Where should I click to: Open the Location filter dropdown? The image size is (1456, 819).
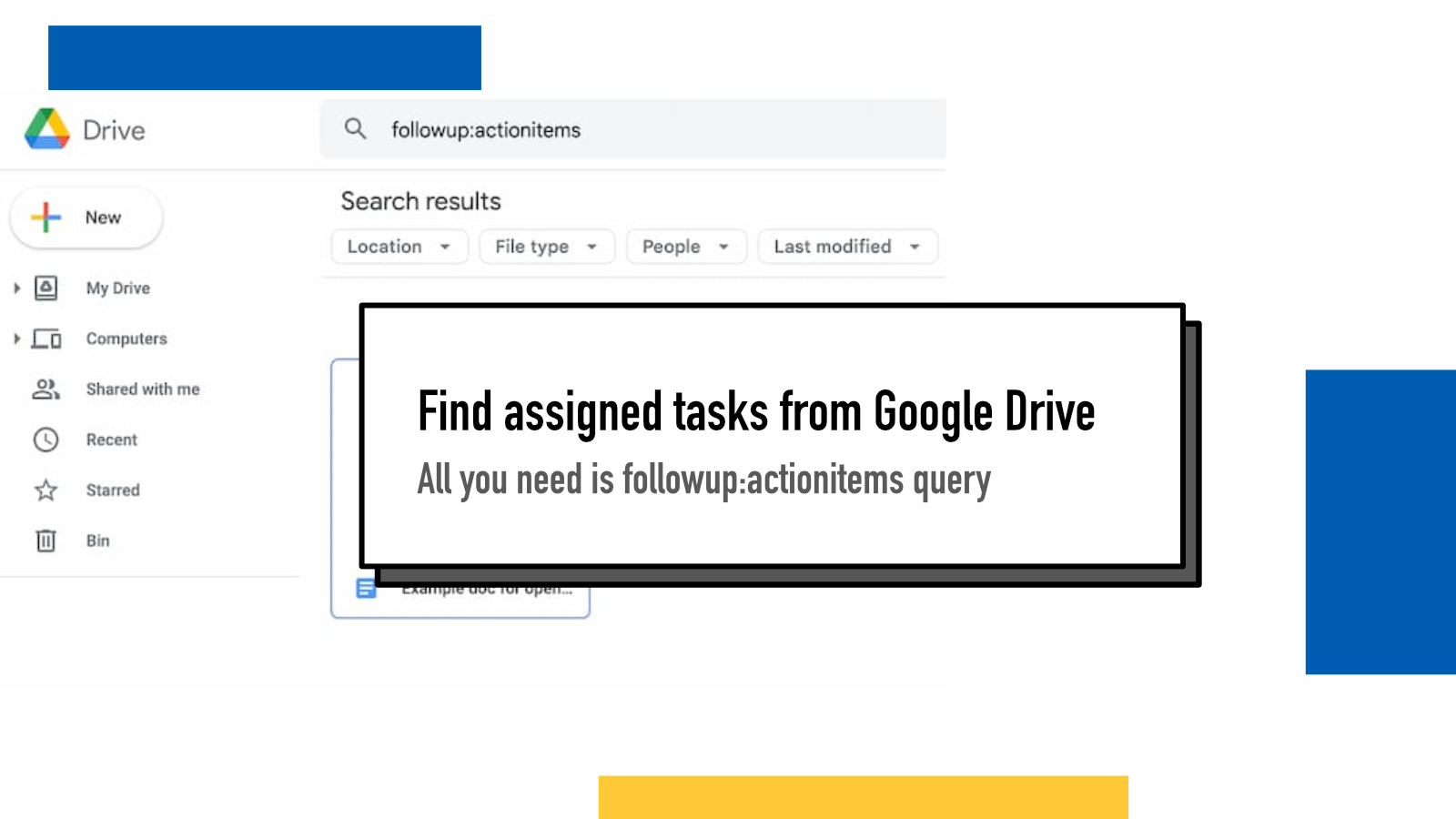pos(399,246)
